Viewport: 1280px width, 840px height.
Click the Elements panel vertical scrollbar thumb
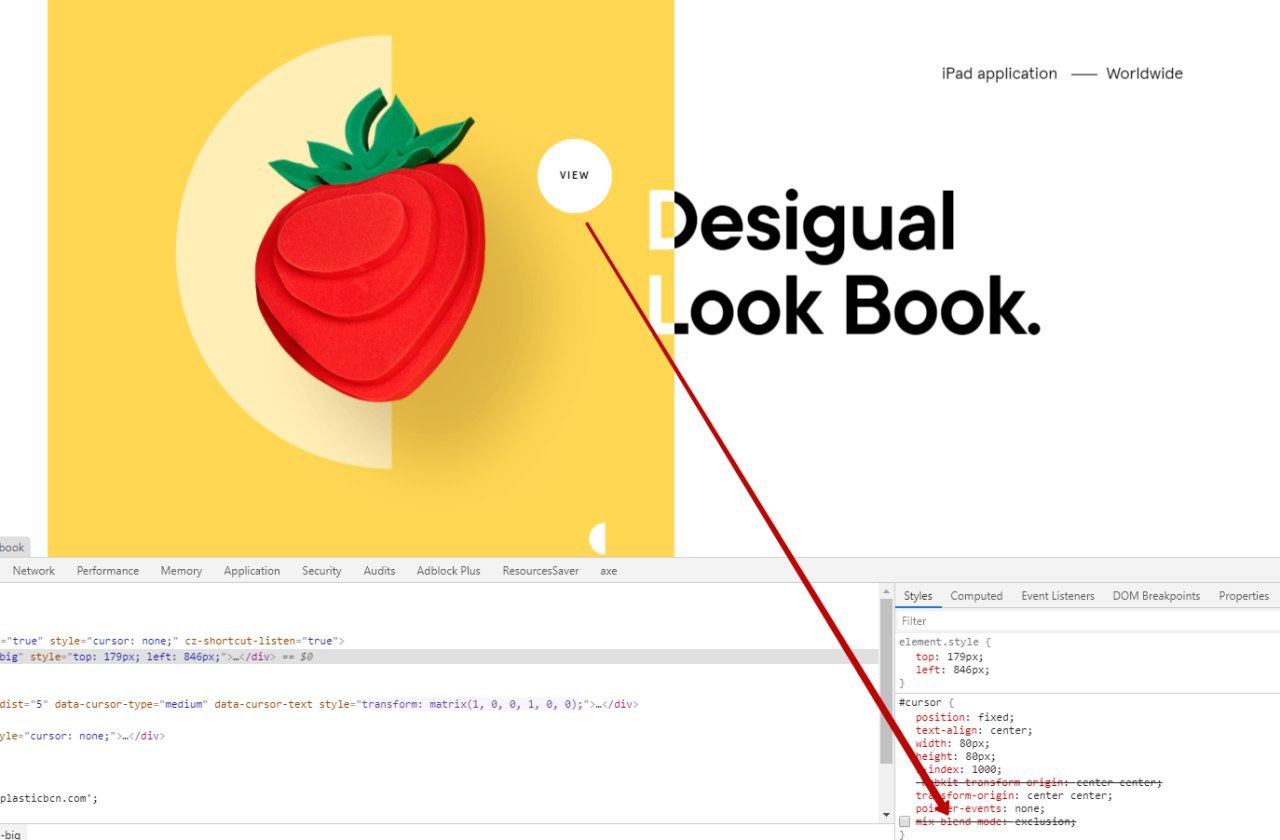[x=885, y=680]
